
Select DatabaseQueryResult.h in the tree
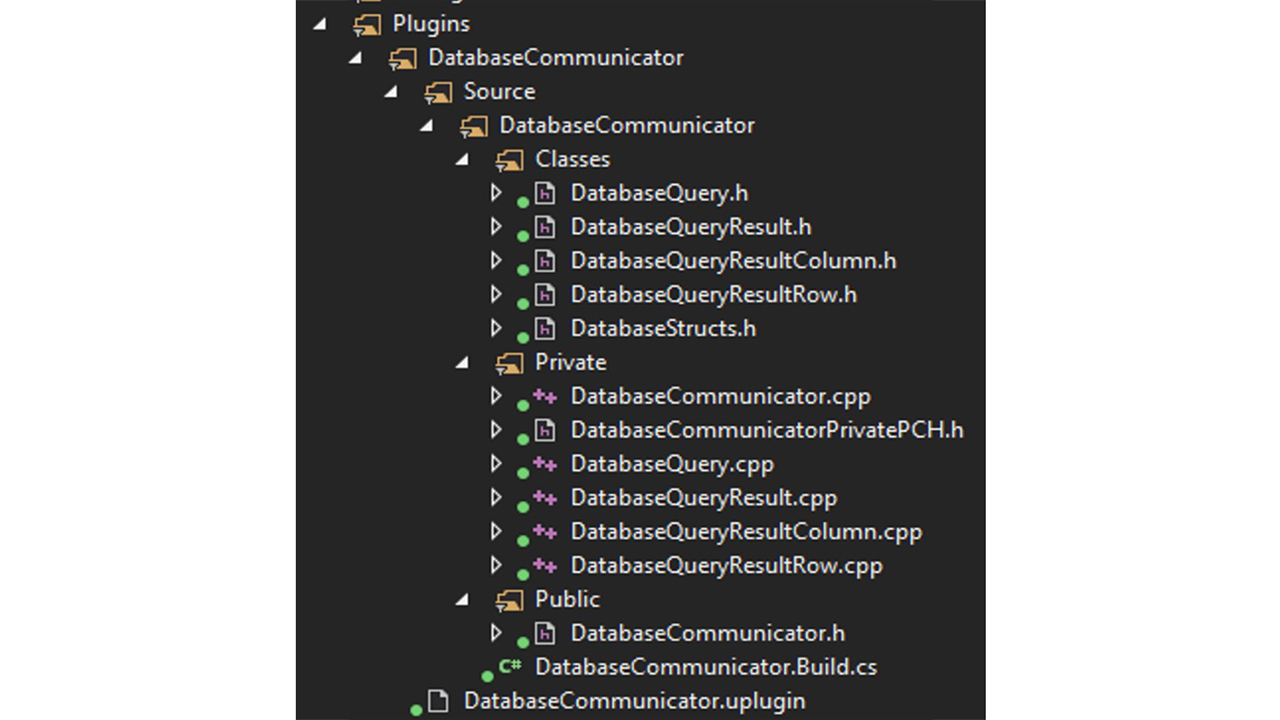(690, 227)
